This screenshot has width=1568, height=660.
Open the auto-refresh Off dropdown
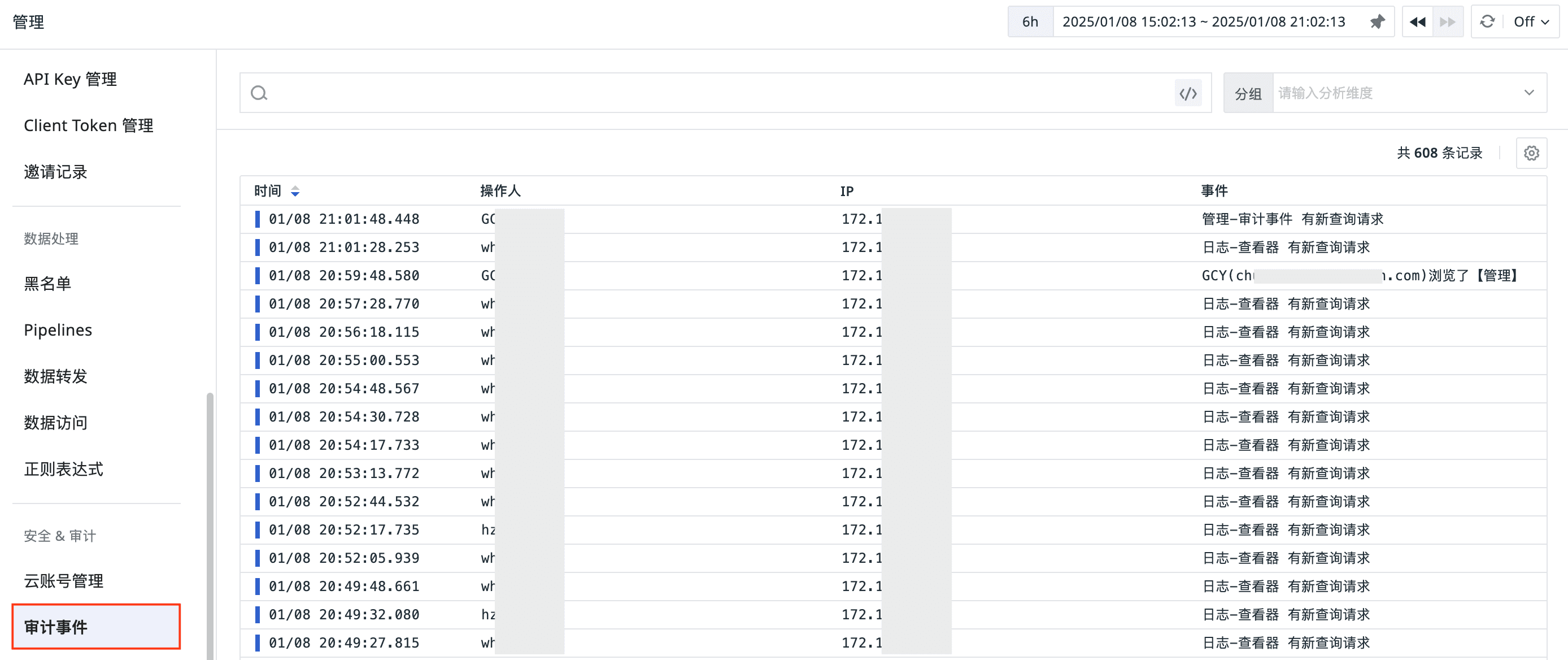(1531, 22)
